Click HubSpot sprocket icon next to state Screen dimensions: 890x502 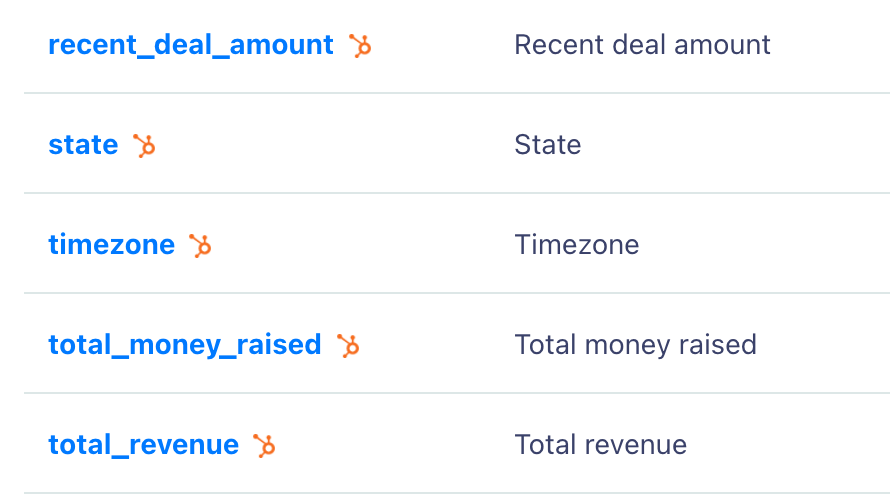click(144, 146)
